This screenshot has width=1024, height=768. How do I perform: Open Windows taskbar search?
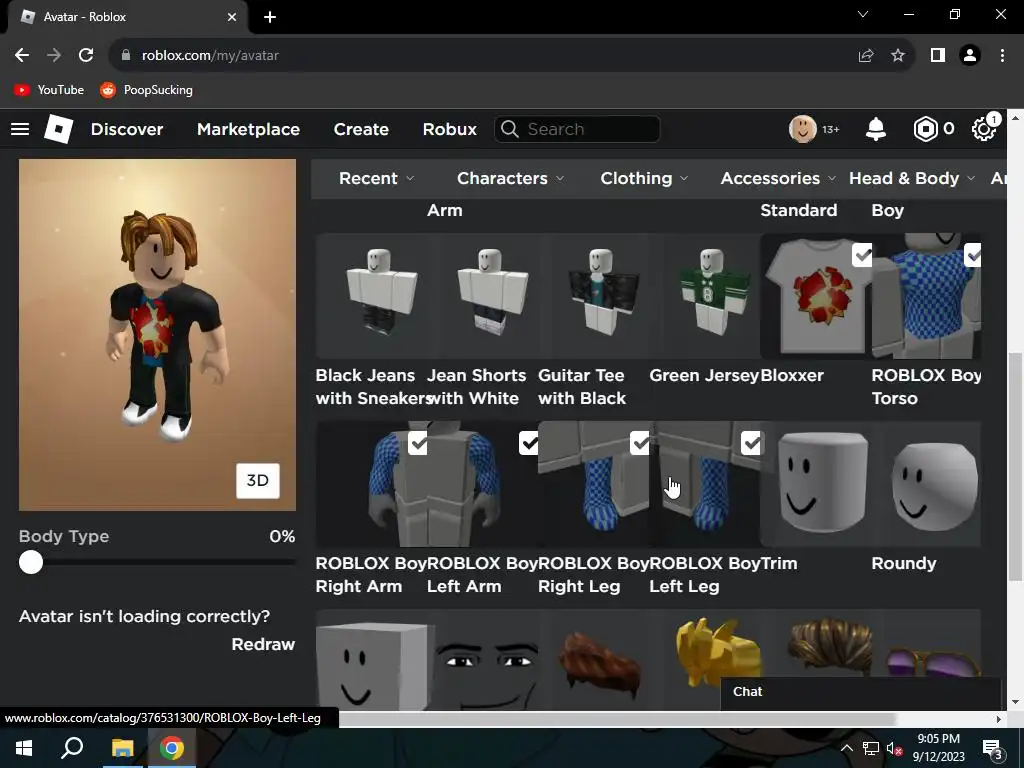coord(72,748)
